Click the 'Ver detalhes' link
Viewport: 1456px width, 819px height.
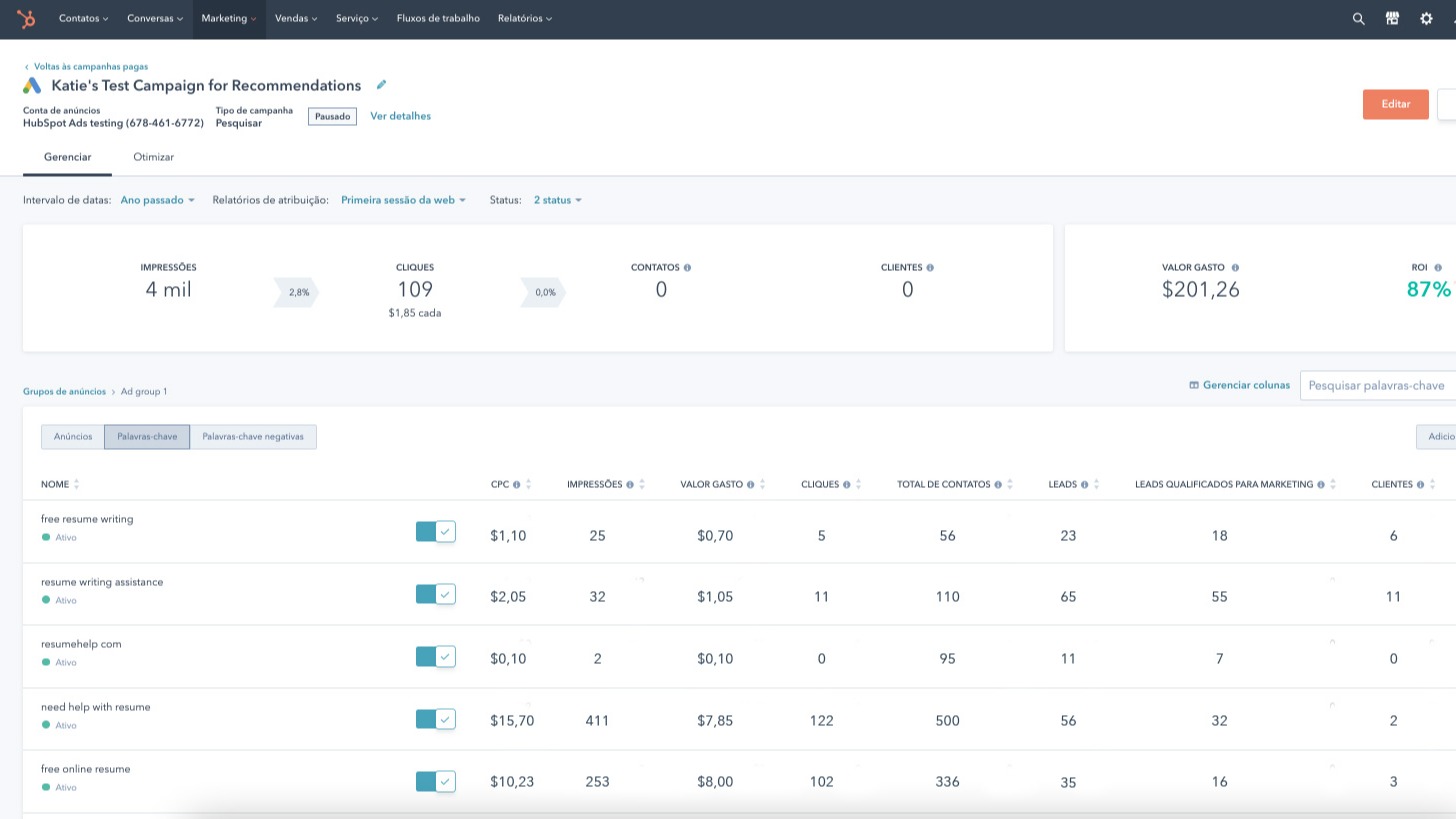(400, 116)
